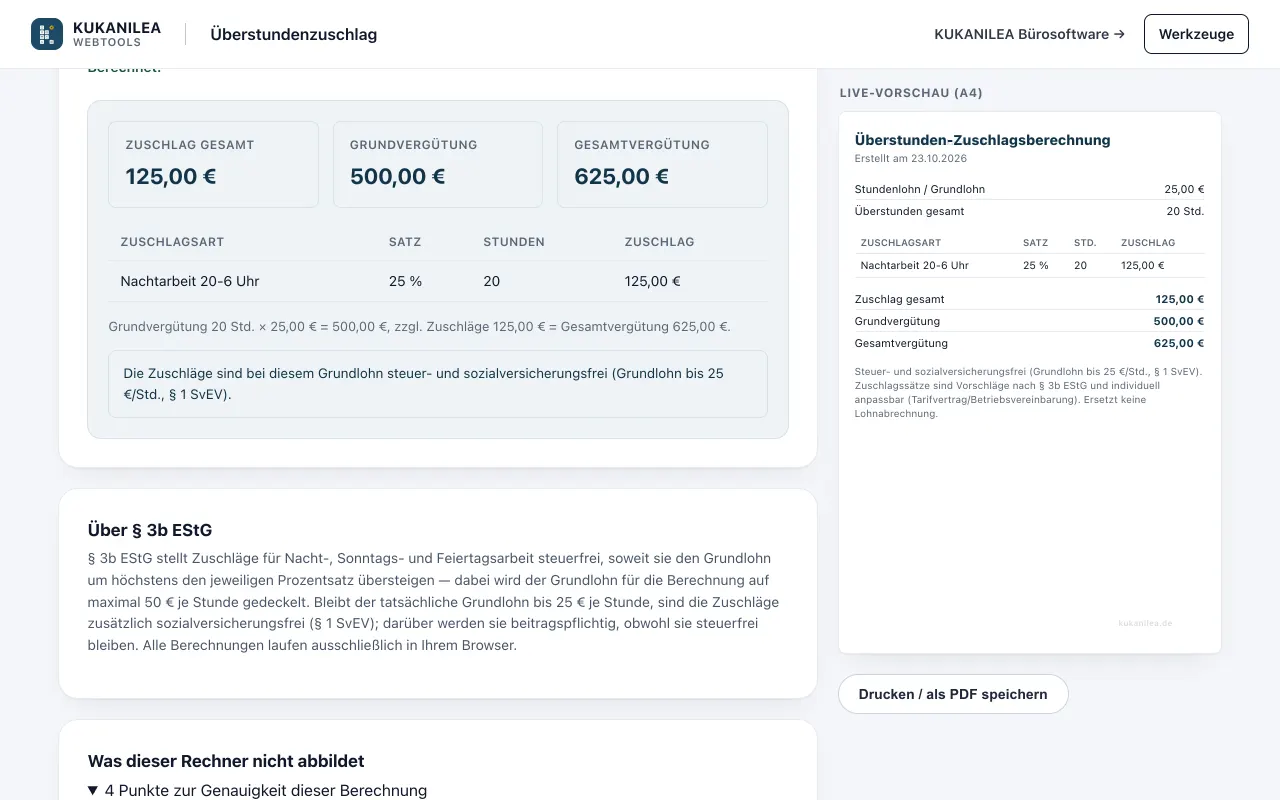Image resolution: width=1280 pixels, height=800 pixels.
Task: Click the KUKANILEA logo icon
Action: coord(47,34)
